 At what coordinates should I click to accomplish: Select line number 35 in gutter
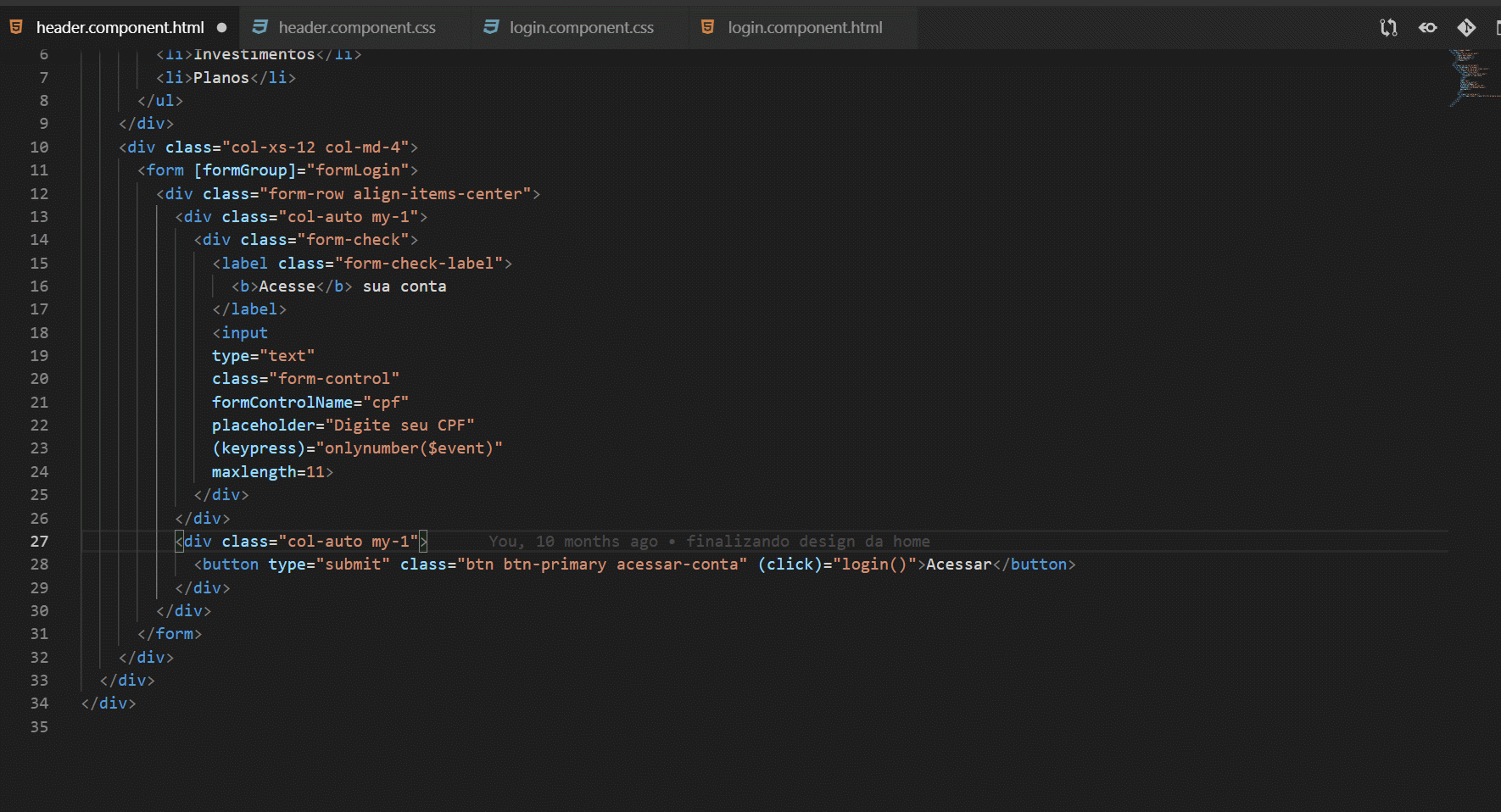pyautogui.click(x=39, y=726)
